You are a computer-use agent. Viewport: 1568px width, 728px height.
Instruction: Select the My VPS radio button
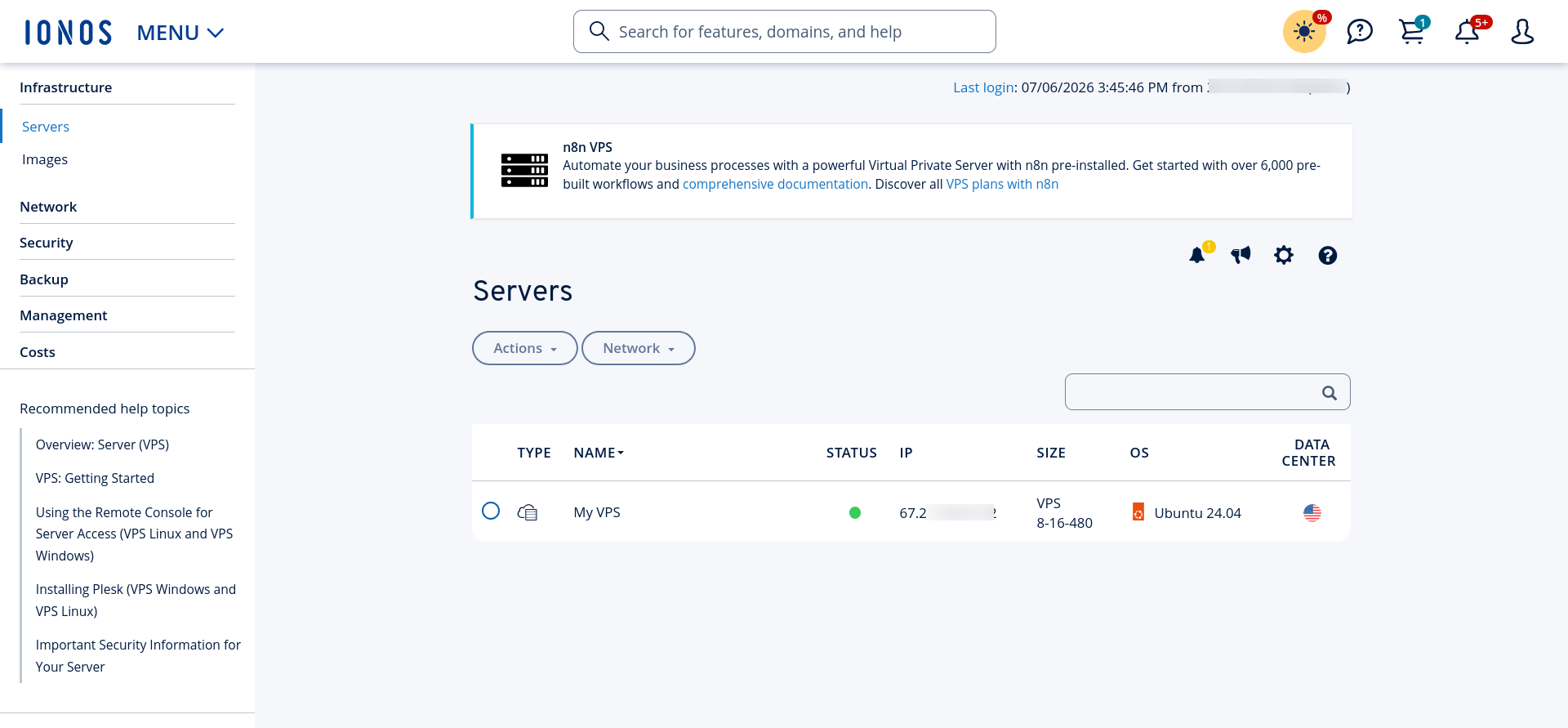(491, 511)
